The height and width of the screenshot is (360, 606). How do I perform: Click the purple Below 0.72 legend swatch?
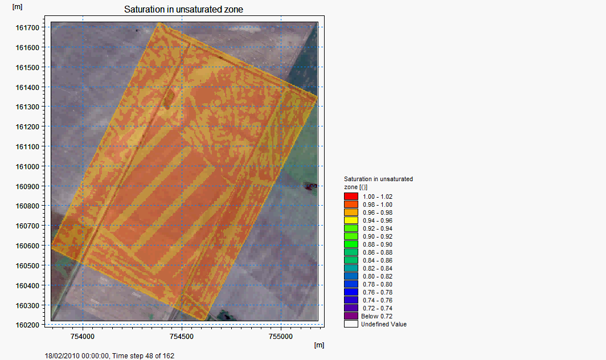pyautogui.click(x=351, y=316)
